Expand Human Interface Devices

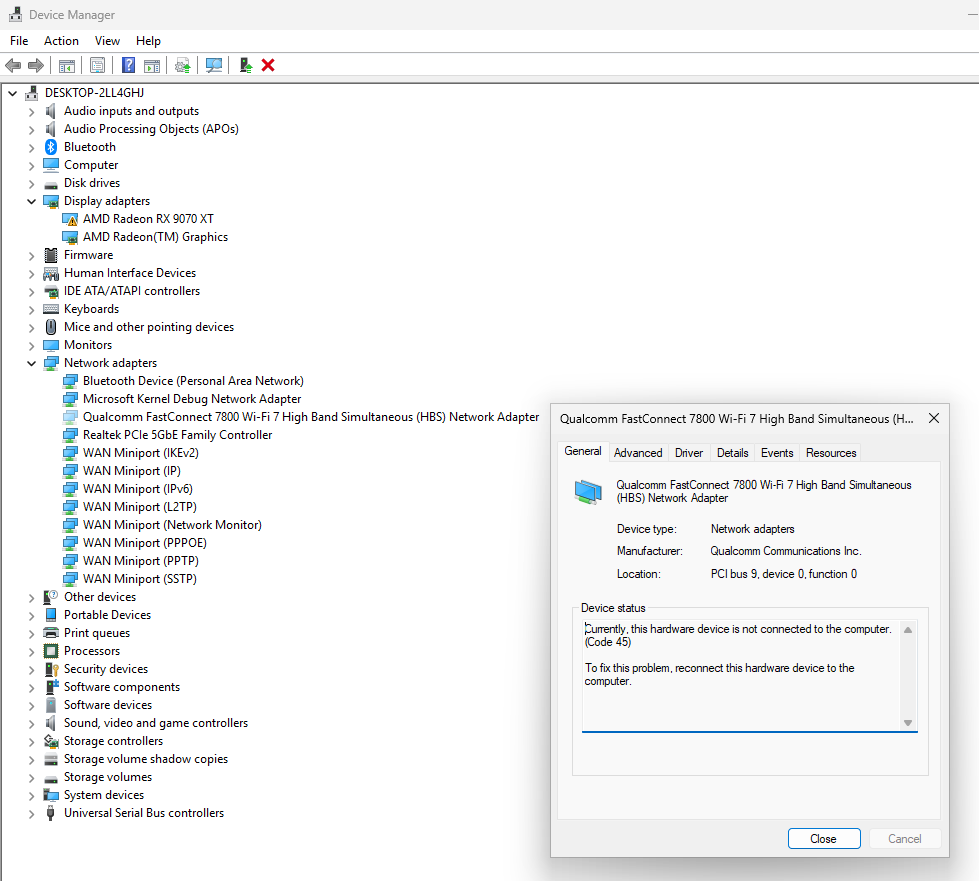coord(31,273)
